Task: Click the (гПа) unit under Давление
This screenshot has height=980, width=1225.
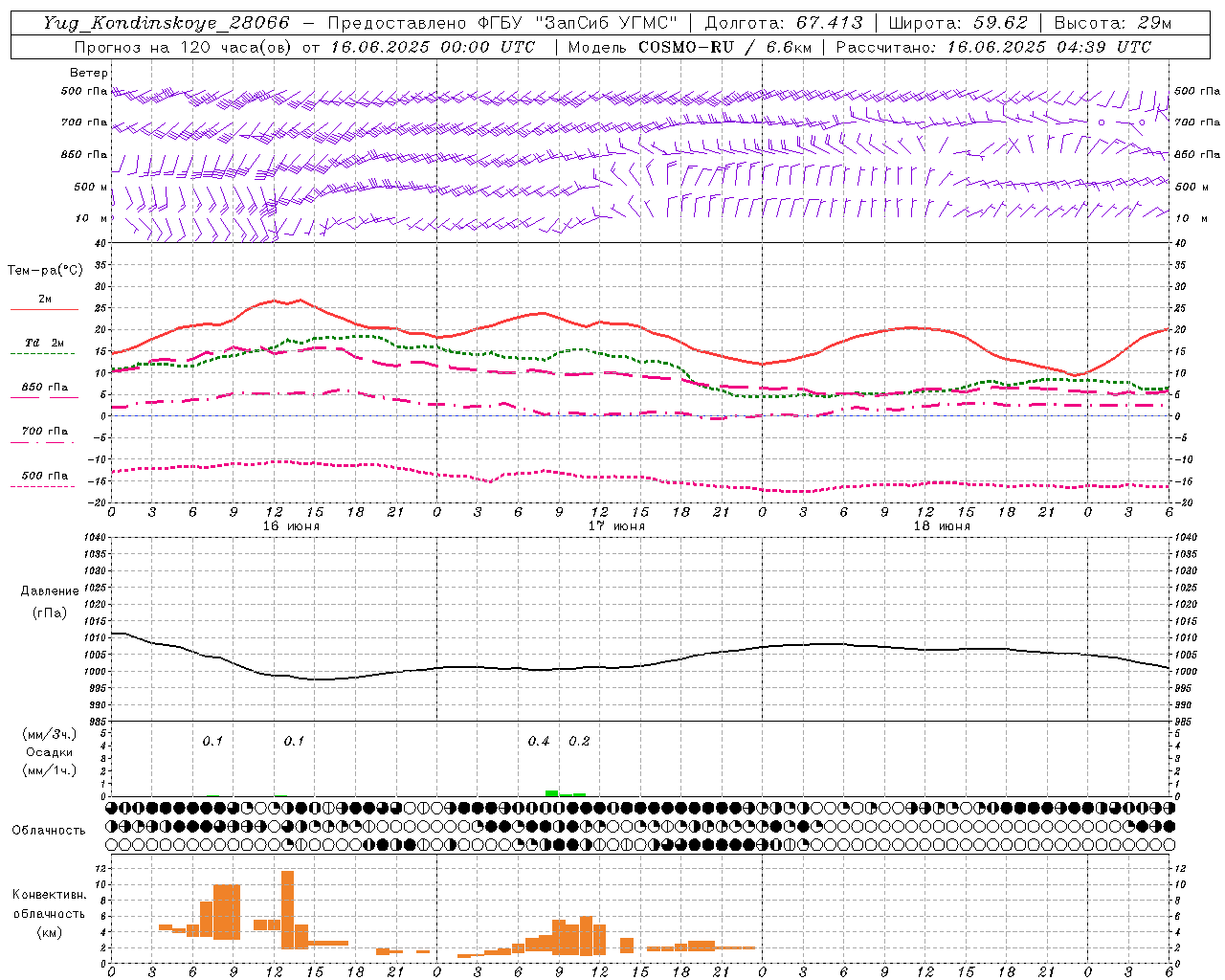Action: [50, 612]
